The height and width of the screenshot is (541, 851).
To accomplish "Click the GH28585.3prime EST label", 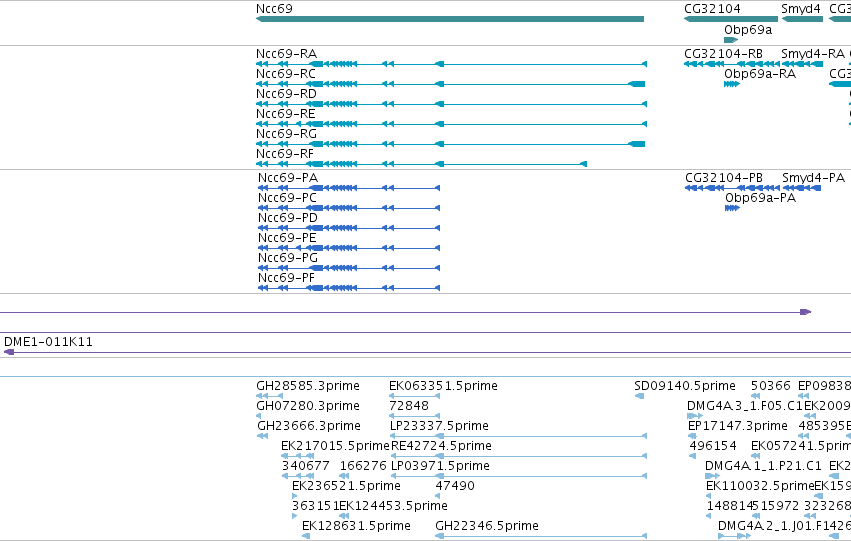I will [308, 386].
